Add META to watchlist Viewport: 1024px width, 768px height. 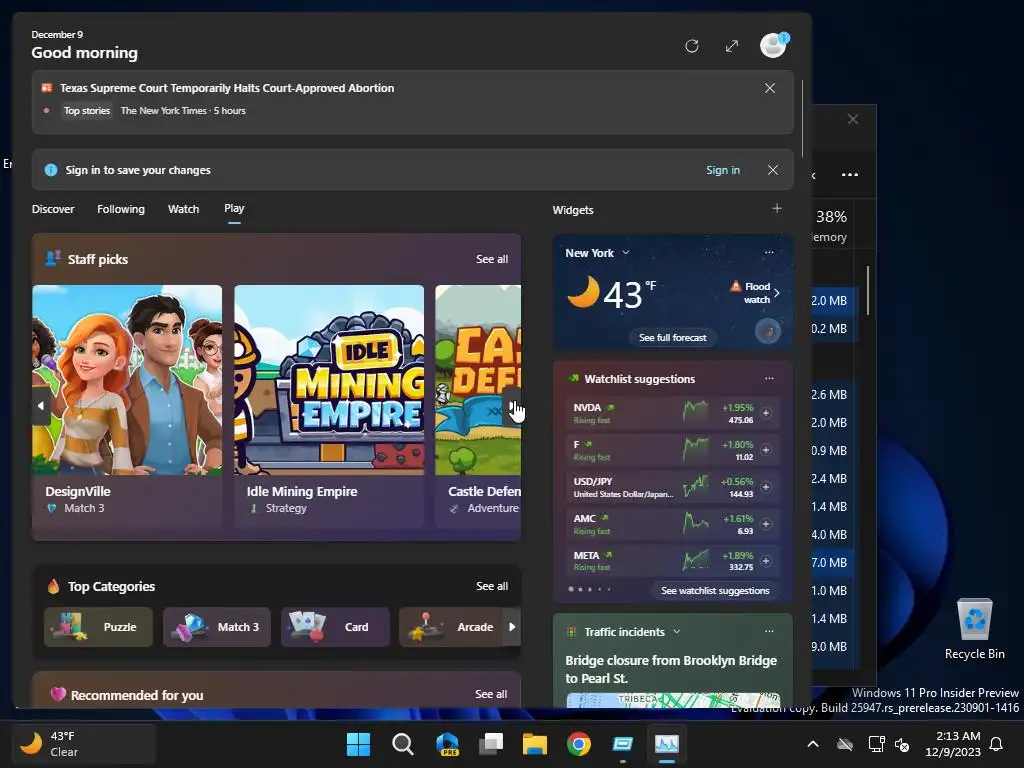(x=765, y=561)
